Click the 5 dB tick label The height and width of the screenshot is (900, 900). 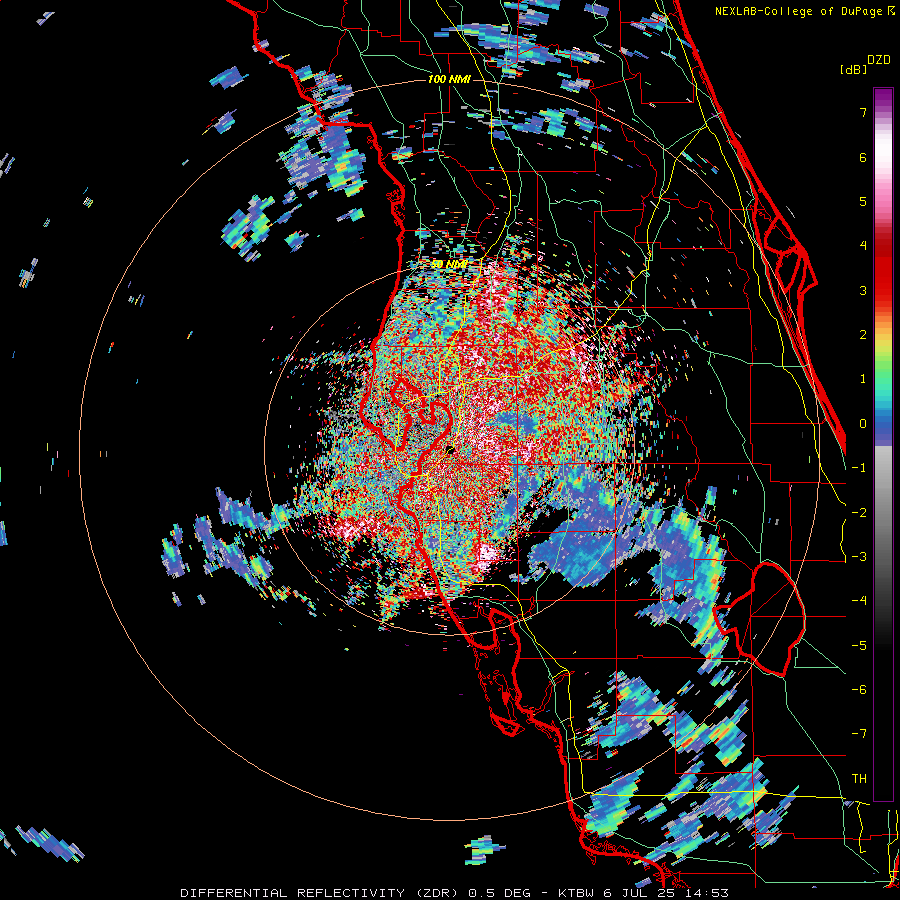coord(863,201)
